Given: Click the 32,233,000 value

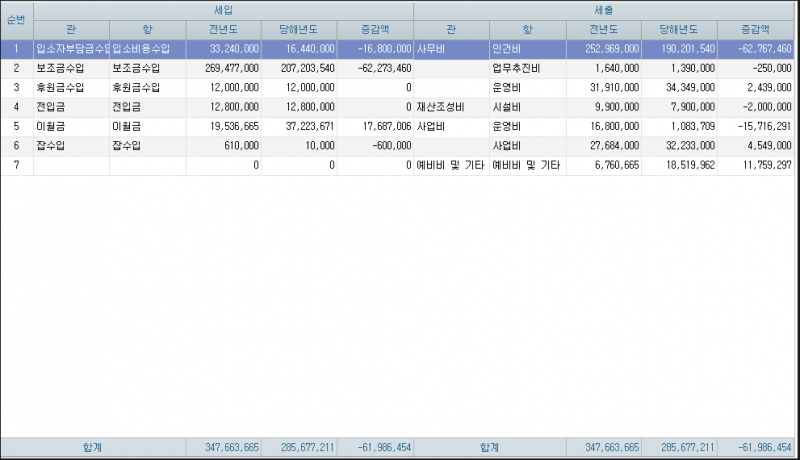Looking at the screenshot, I should (690, 146).
